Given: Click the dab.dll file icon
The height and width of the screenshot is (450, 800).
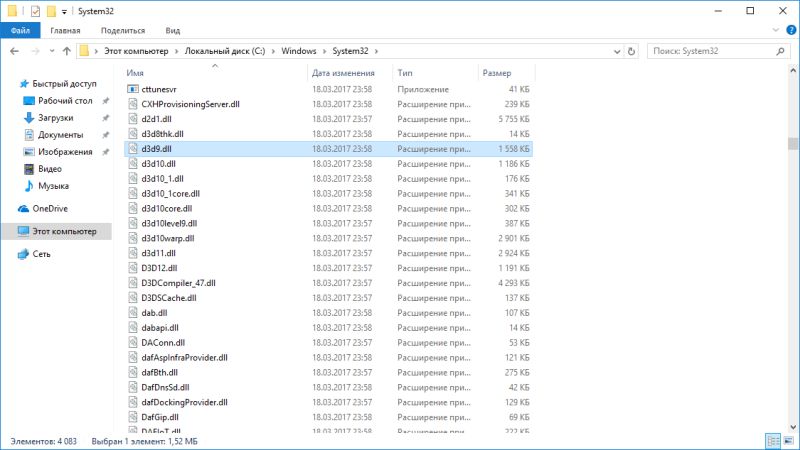Looking at the screenshot, I should point(133,313).
